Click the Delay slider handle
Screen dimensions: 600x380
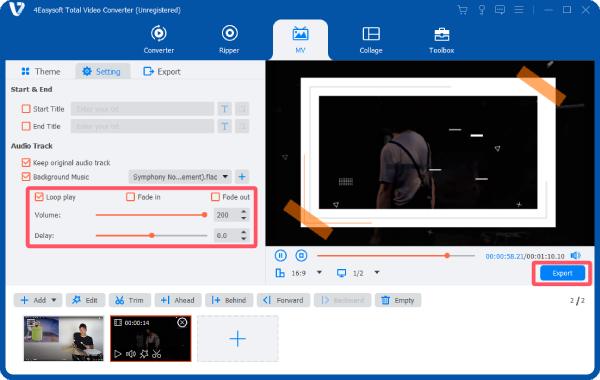(x=152, y=235)
